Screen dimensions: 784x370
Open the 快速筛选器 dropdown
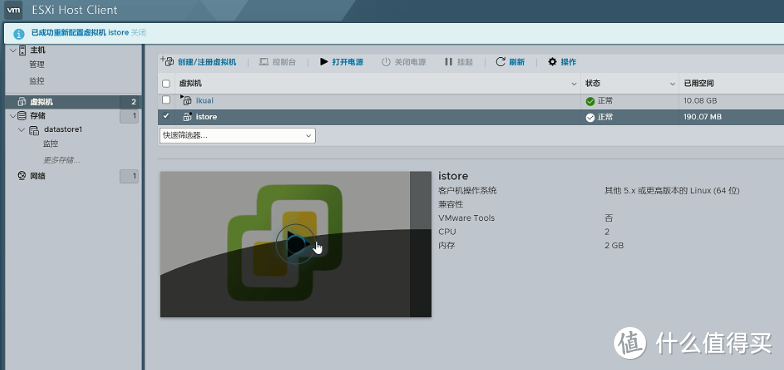point(237,136)
